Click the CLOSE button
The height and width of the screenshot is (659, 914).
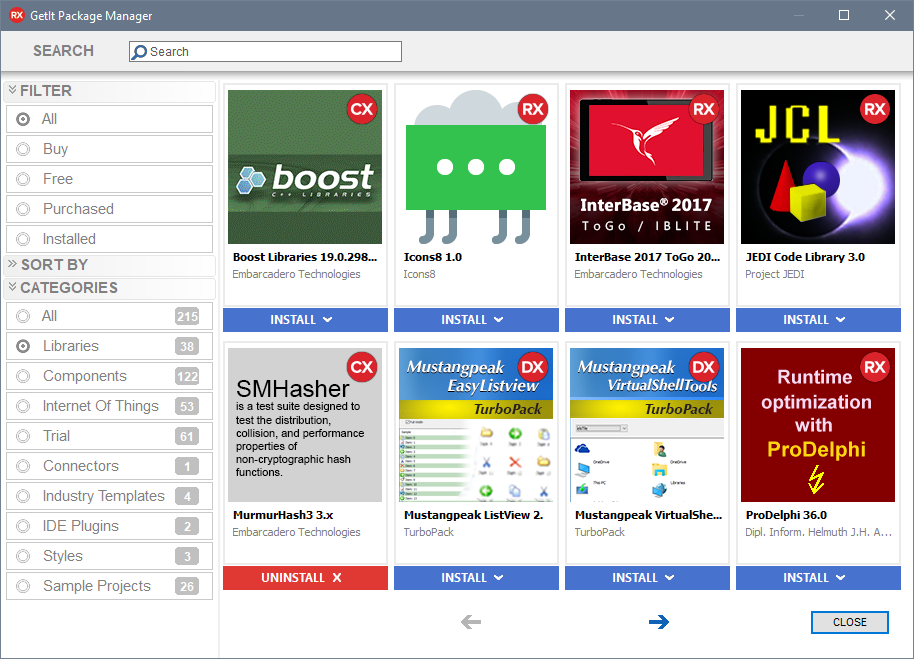click(849, 622)
